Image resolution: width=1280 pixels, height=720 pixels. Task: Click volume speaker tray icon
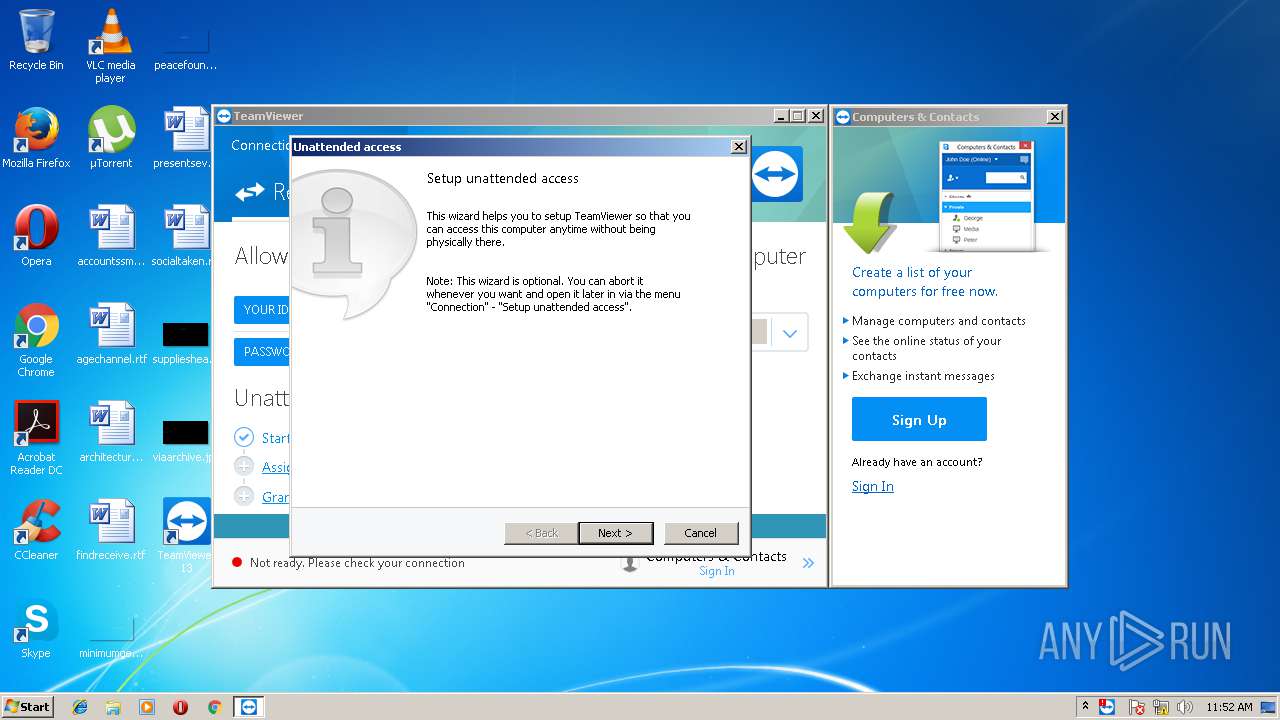pyautogui.click(x=1185, y=707)
